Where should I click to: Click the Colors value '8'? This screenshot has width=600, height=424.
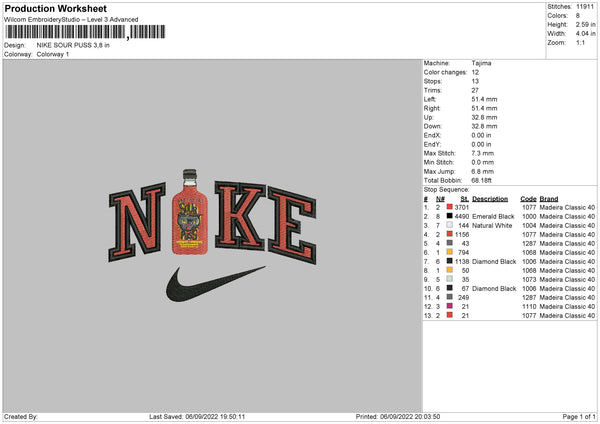click(x=578, y=16)
